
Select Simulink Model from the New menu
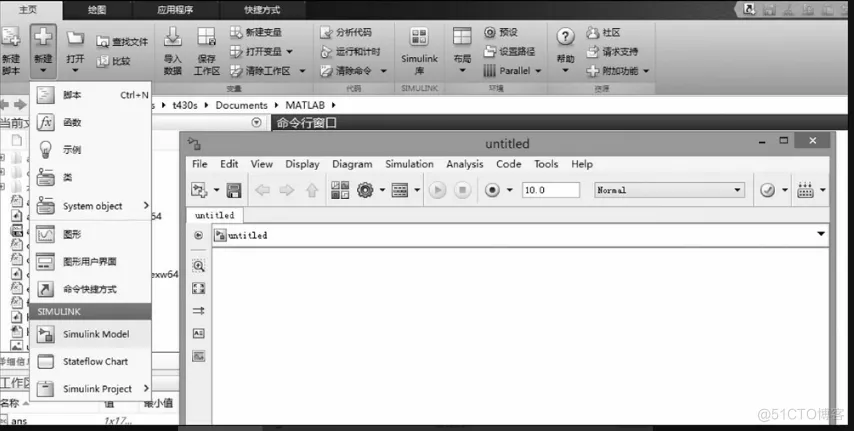click(x=95, y=334)
